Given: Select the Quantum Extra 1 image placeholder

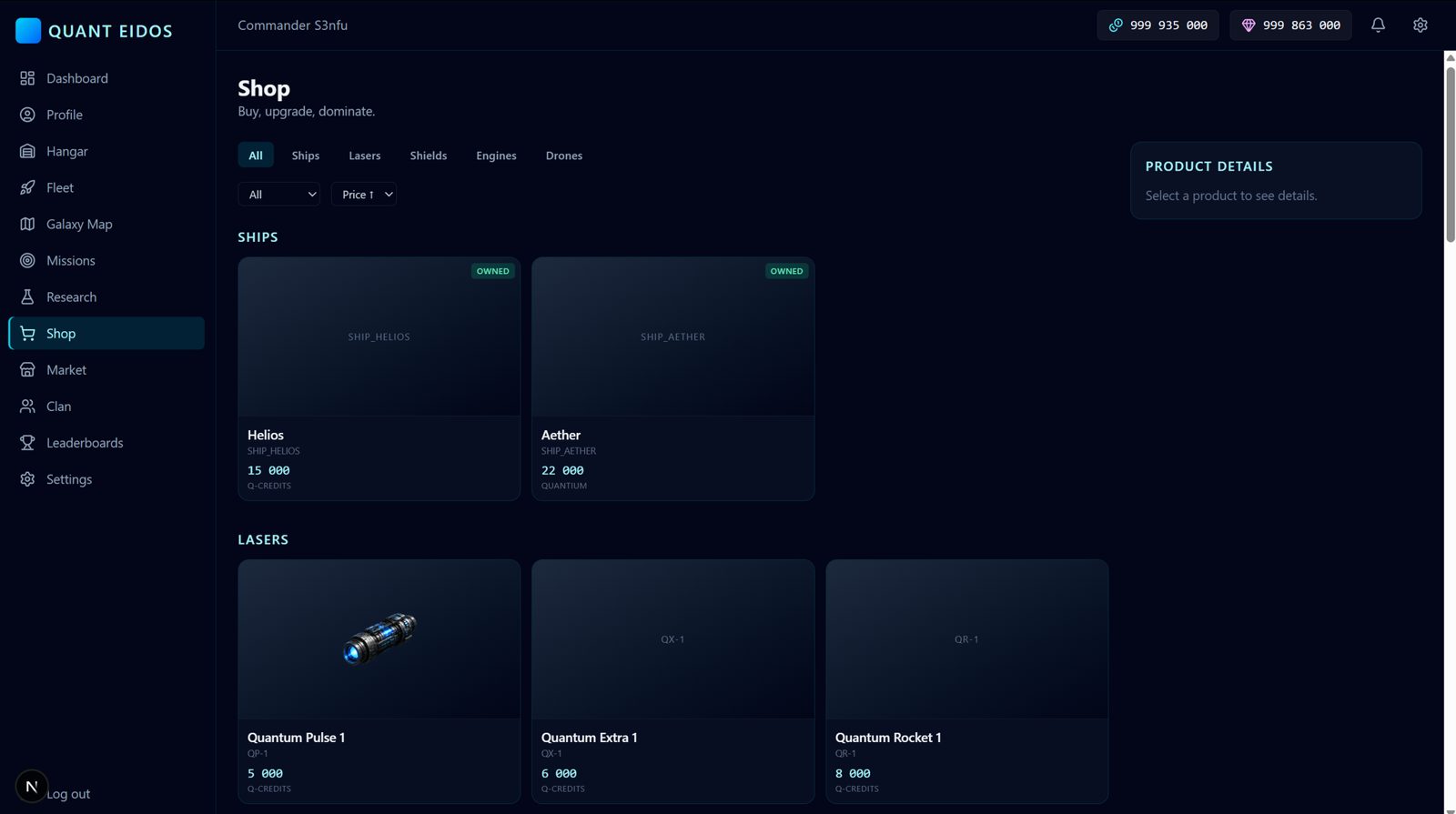Looking at the screenshot, I should [673, 639].
